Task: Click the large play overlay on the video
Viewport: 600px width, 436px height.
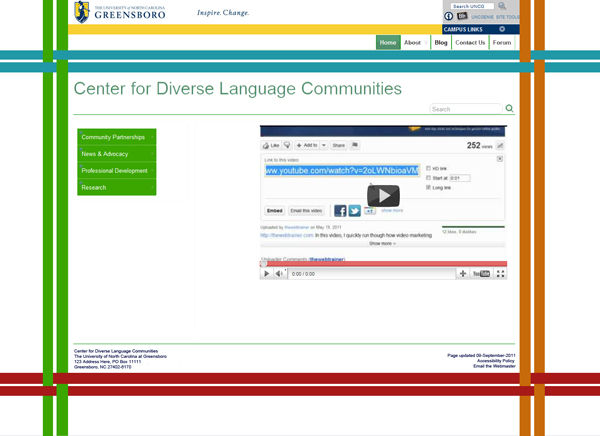Action: point(383,196)
